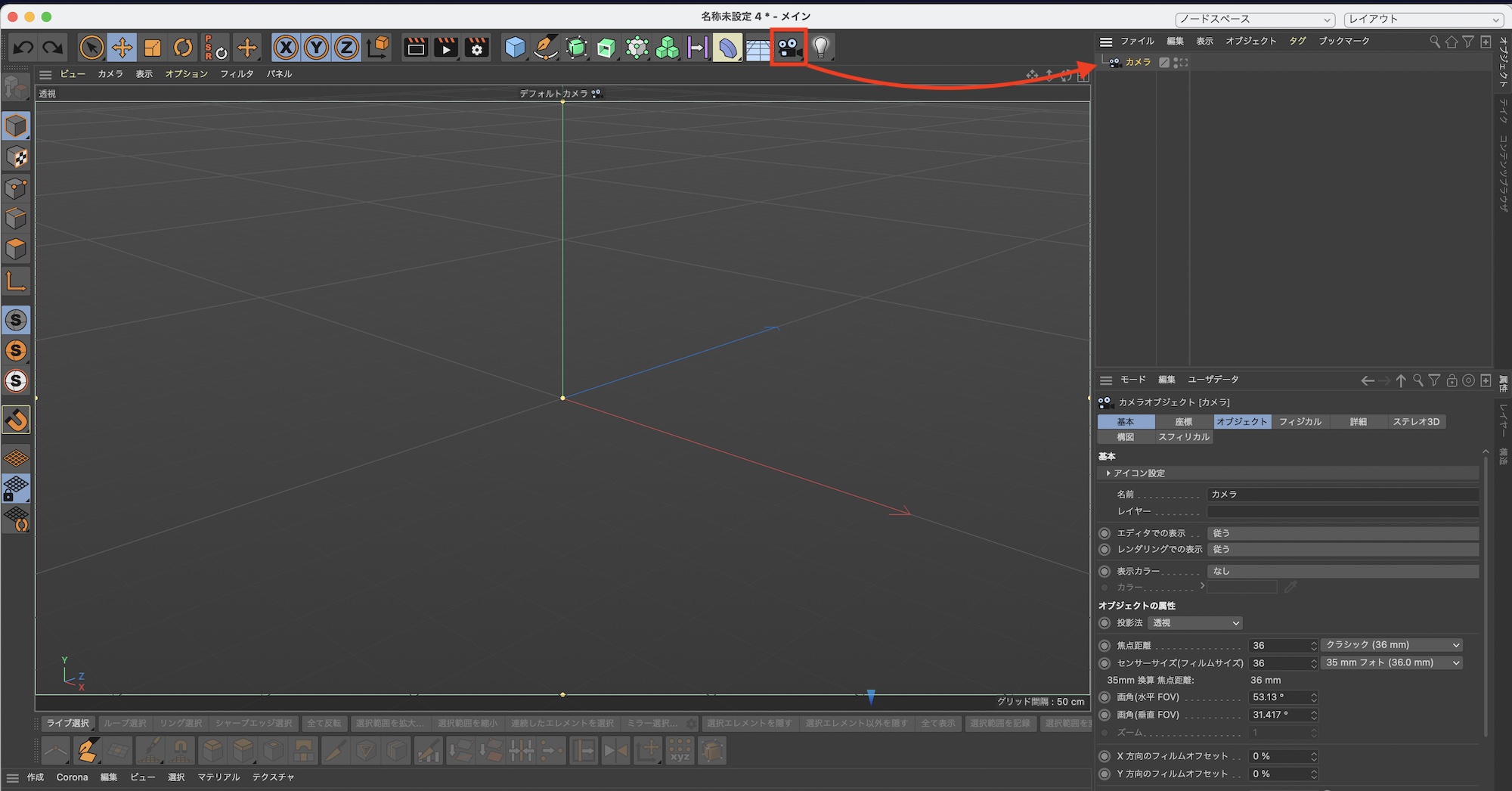The width and height of the screenshot is (1512, 791).
Task: Open the タグ menu in Object Manager
Action: [x=1297, y=41]
